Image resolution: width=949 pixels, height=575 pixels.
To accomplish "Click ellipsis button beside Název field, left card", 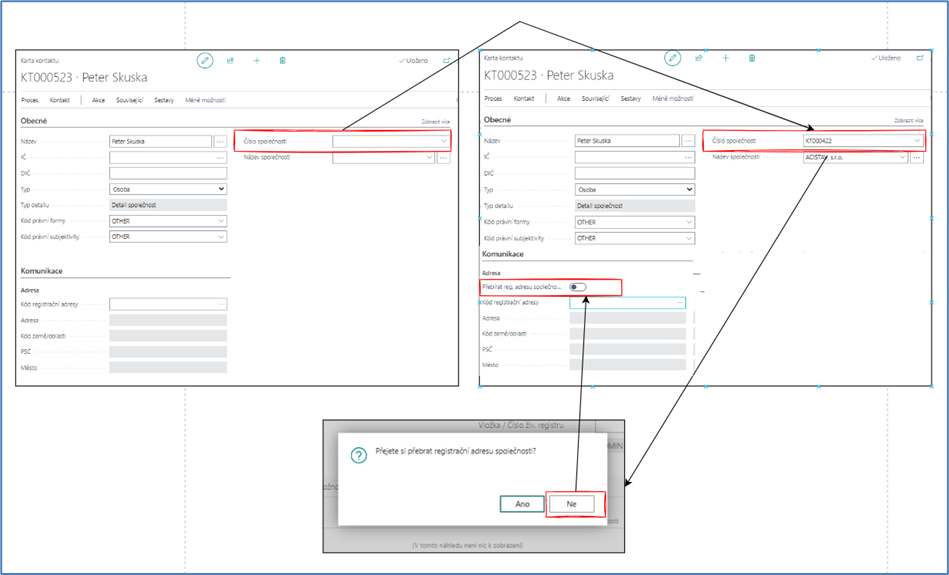I will 220,142.
